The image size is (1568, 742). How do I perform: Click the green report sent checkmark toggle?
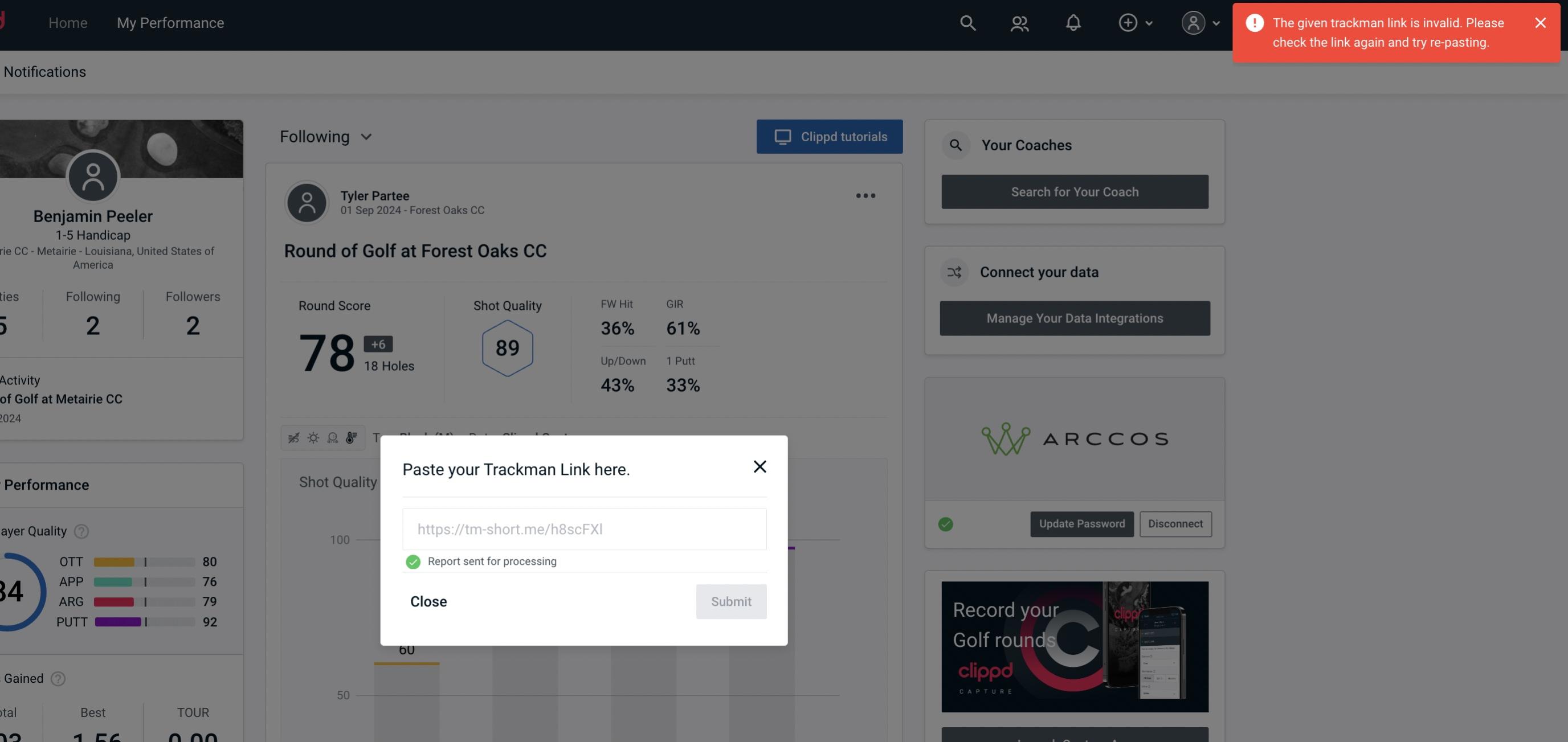coord(412,561)
